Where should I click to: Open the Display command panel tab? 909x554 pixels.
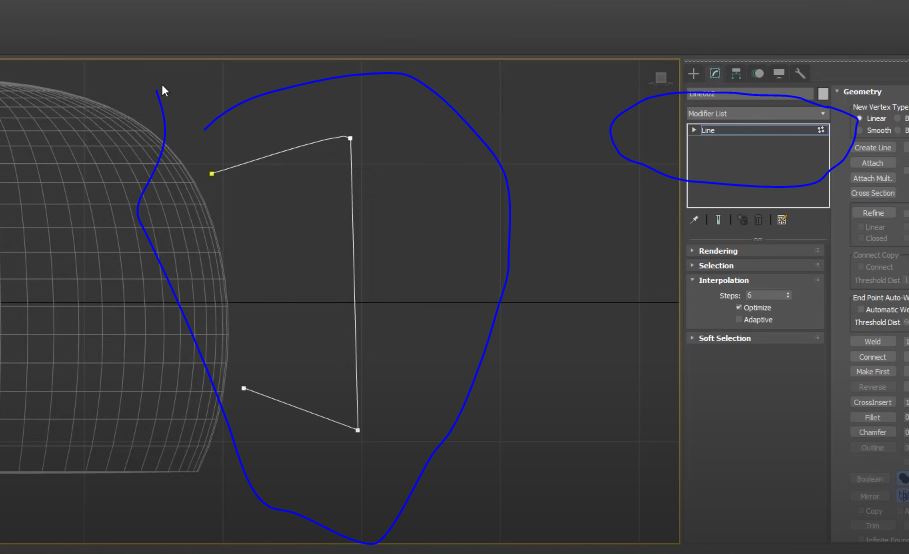779,74
